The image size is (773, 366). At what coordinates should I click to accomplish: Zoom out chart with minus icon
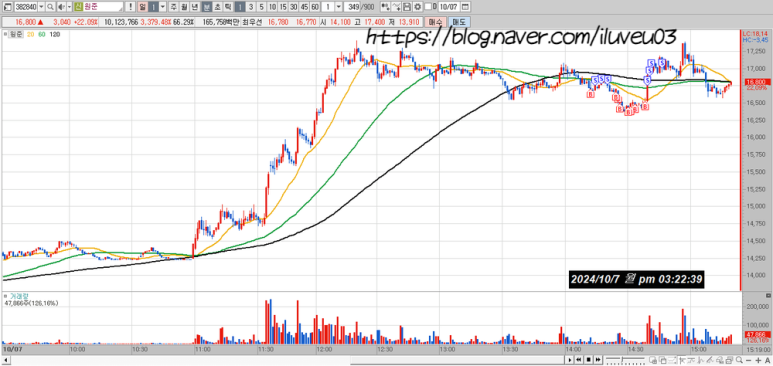748,360
